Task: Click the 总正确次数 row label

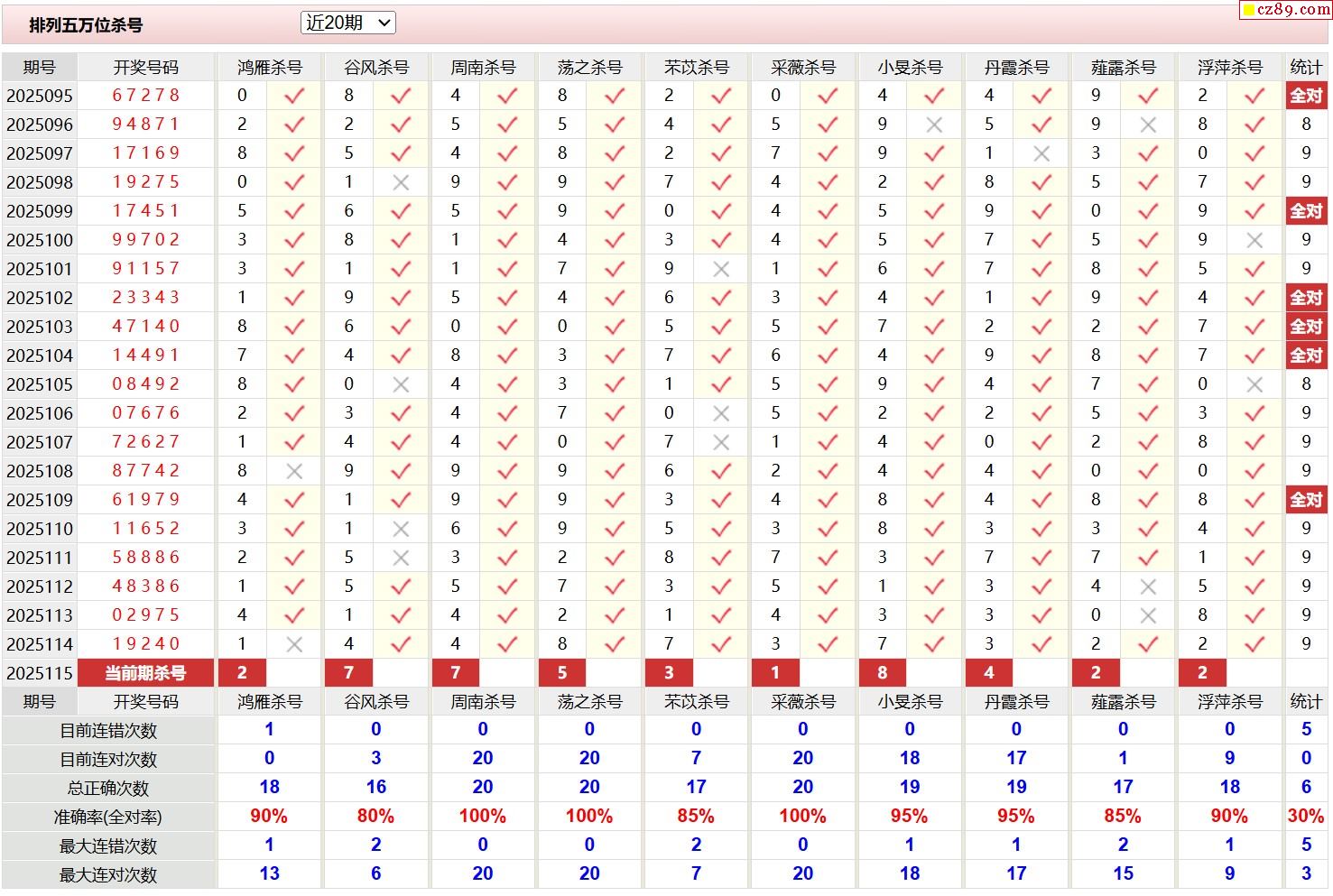Action: (x=108, y=789)
